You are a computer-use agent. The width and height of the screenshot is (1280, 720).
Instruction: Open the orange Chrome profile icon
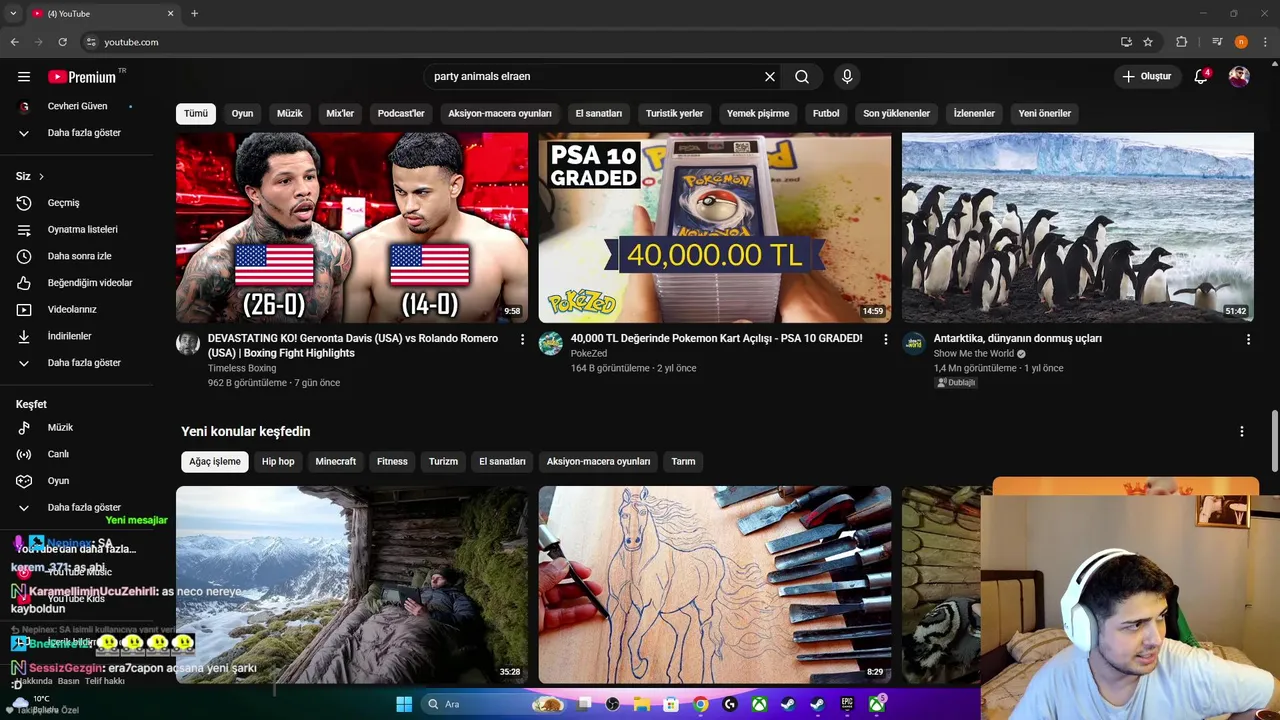[x=1241, y=42]
